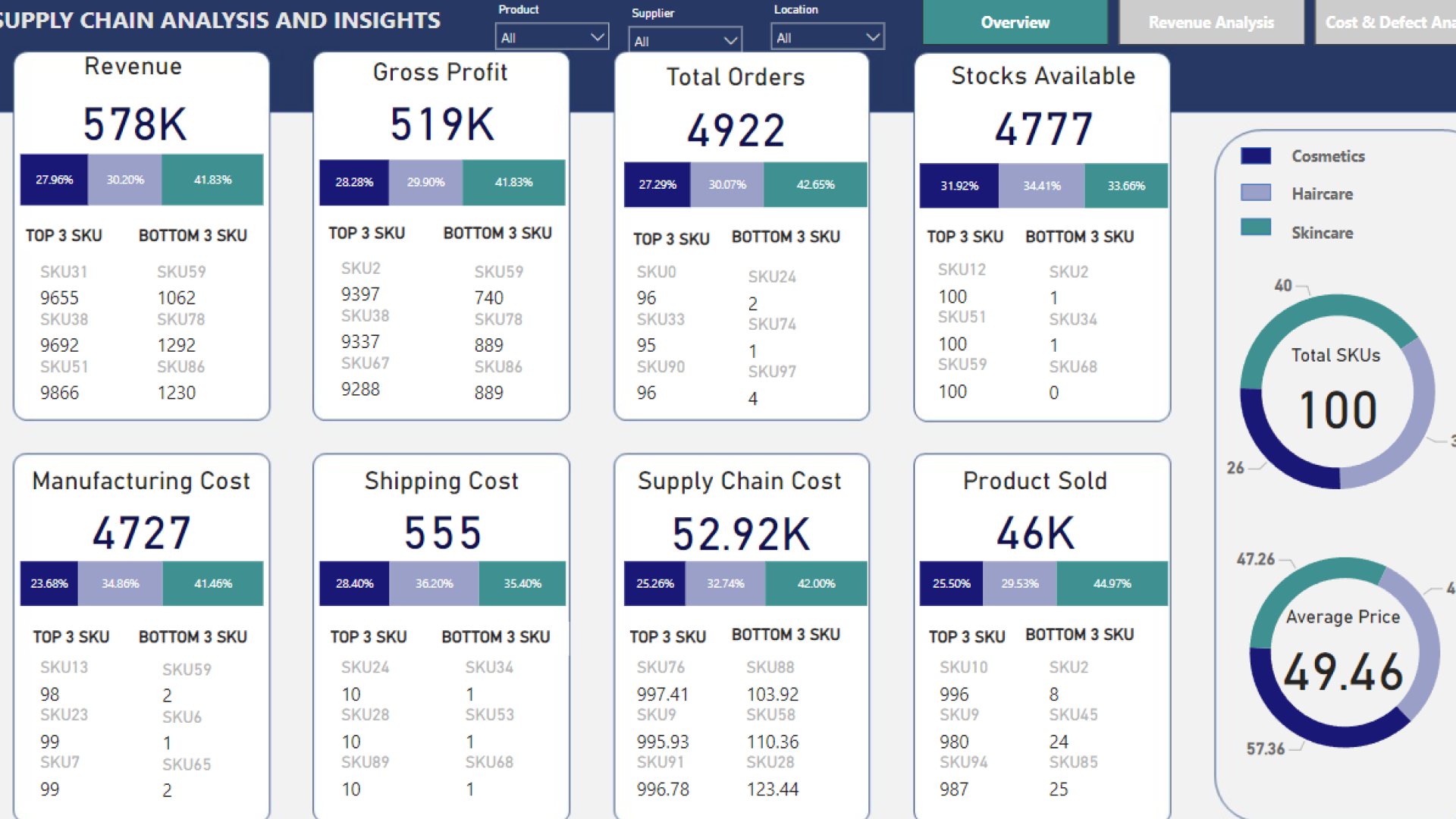Click the Shipping Cost 35.40% segment
The image size is (1456, 819).
pos(522,583)
